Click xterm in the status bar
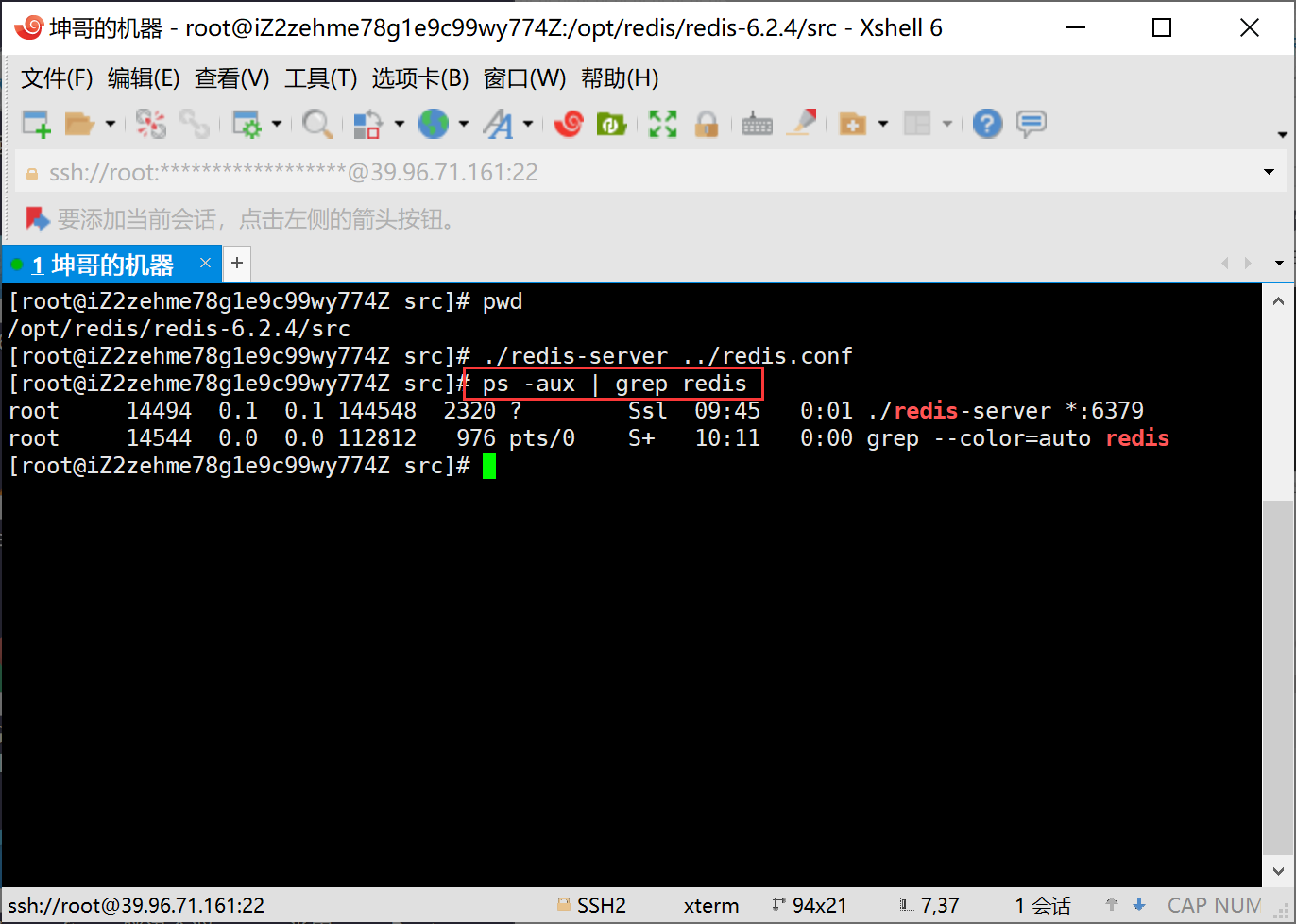The width and height of the screenshot is (1296, 924). [x=710, y=905]
